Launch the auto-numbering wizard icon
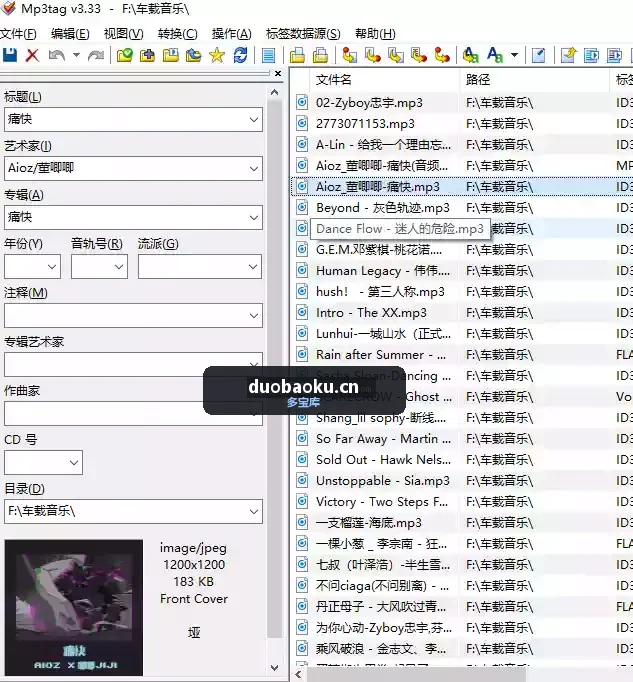The width and height of the screenshot is (633, 682). [x=539, y=55]
